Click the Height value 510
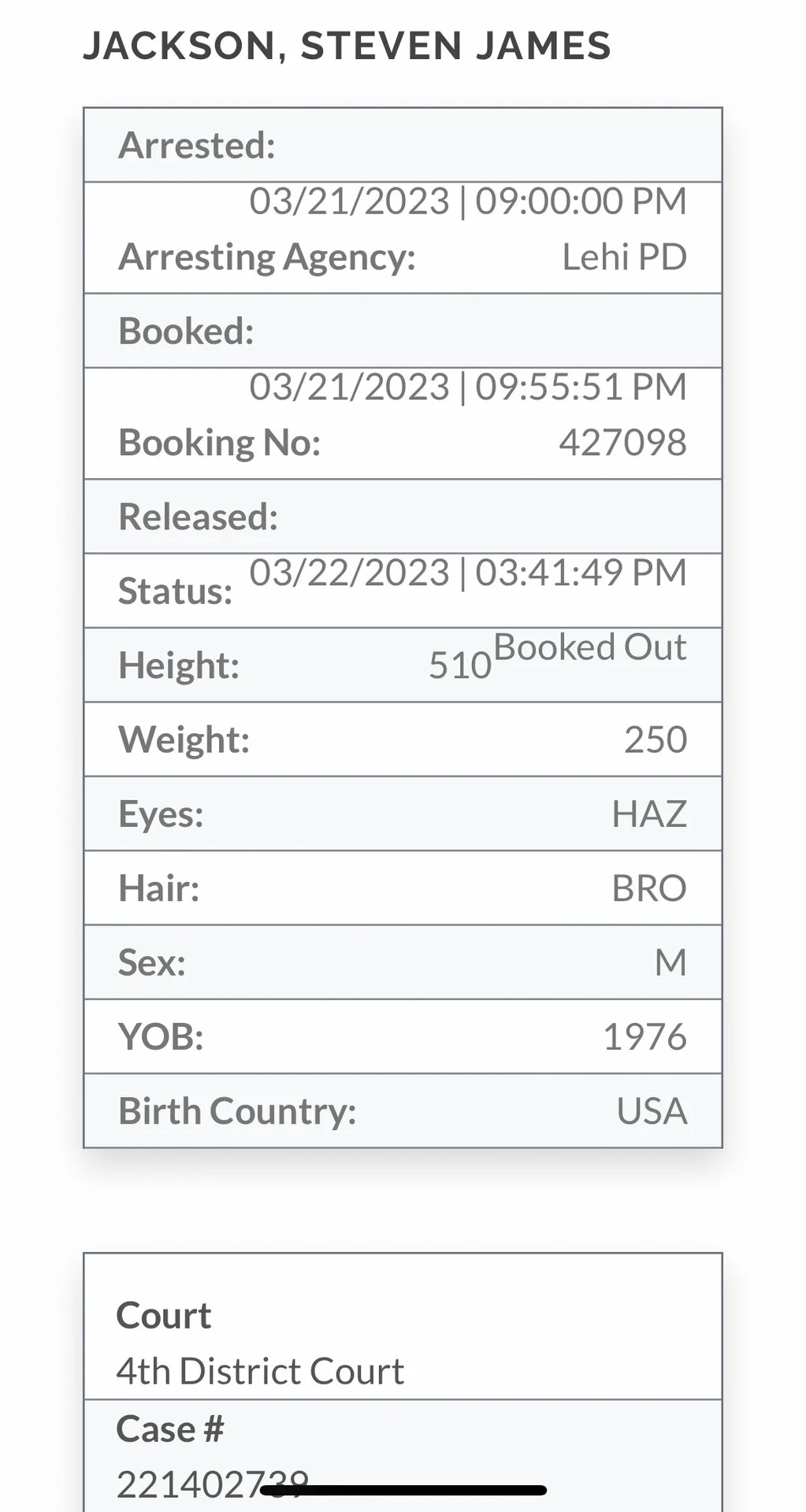806x1512 pixels. (x=460, y=665)
